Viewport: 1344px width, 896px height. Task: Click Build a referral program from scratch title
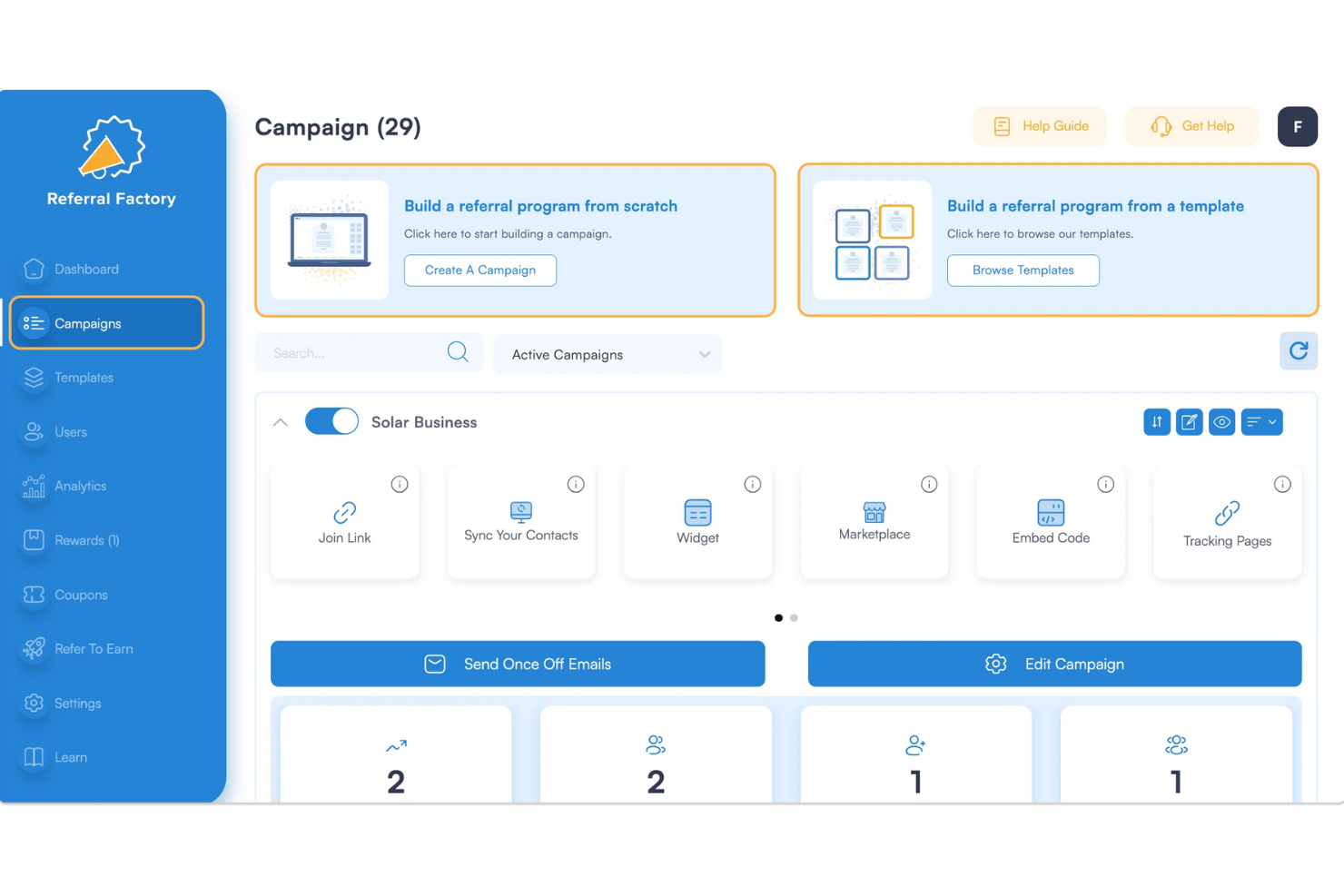(x=540, y=206)
